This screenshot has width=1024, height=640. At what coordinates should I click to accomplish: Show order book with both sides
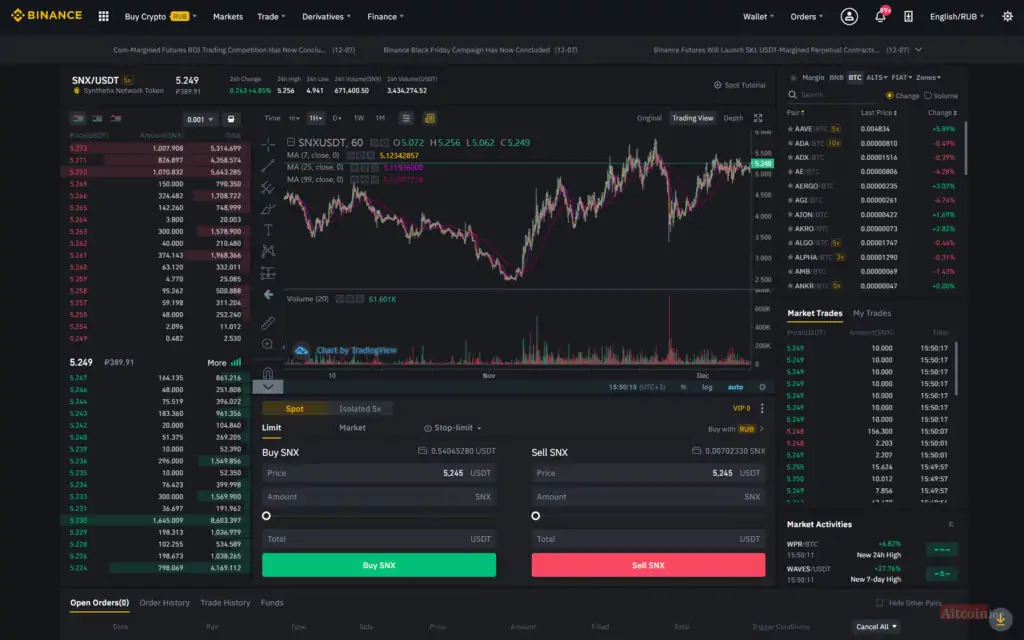[78, 118]
